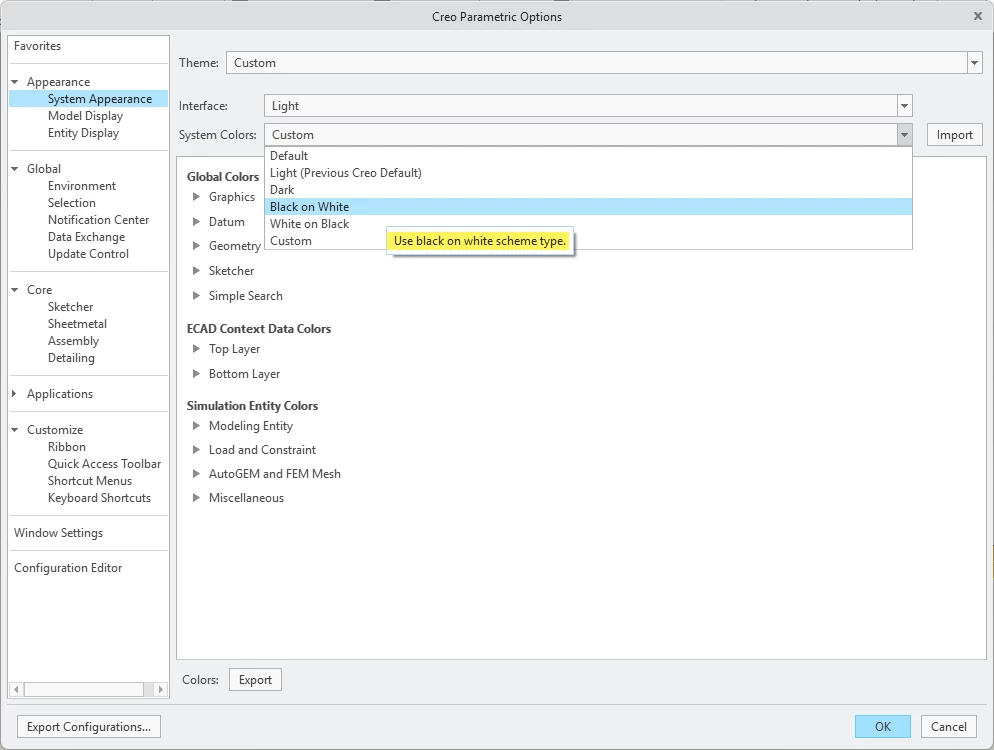Expand AutoGEM and FEM Mesh group
The width and height of the screenshot is (994, 750).
pos(197,474)
